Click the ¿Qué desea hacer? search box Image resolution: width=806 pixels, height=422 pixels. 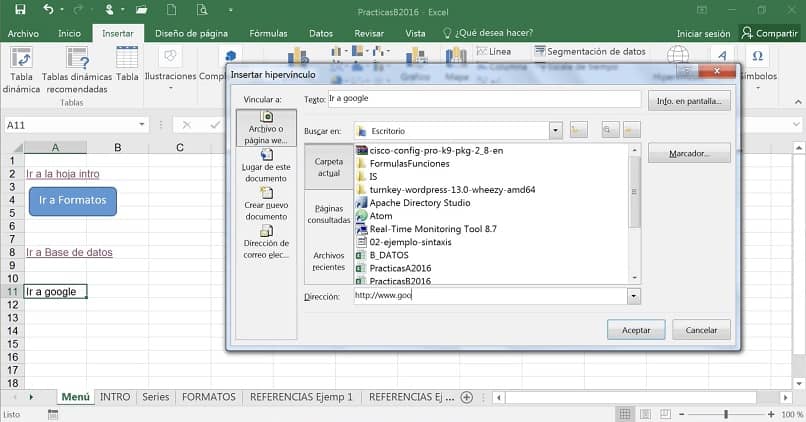[x=488, y=33]
